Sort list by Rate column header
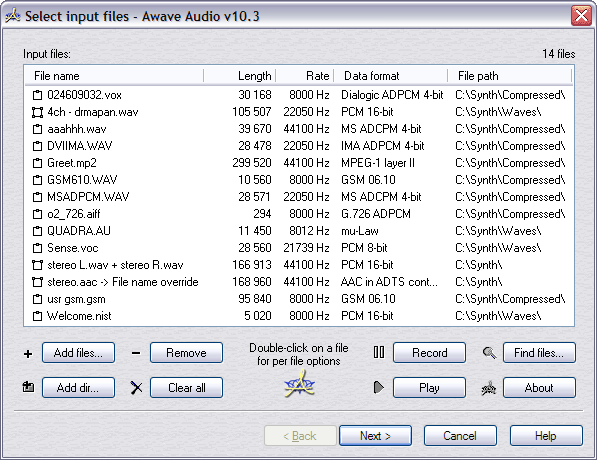The image size is (597, 460). 305,76
